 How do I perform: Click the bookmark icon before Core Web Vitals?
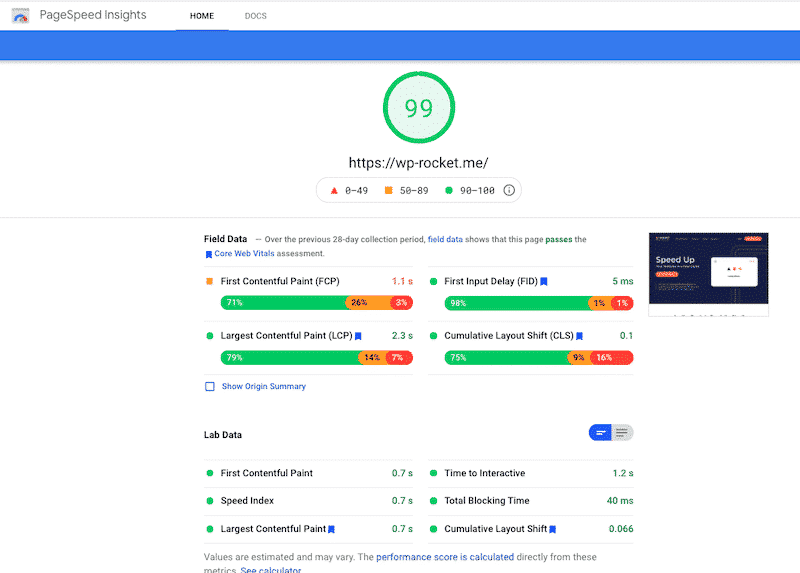[x=208, y=254]
